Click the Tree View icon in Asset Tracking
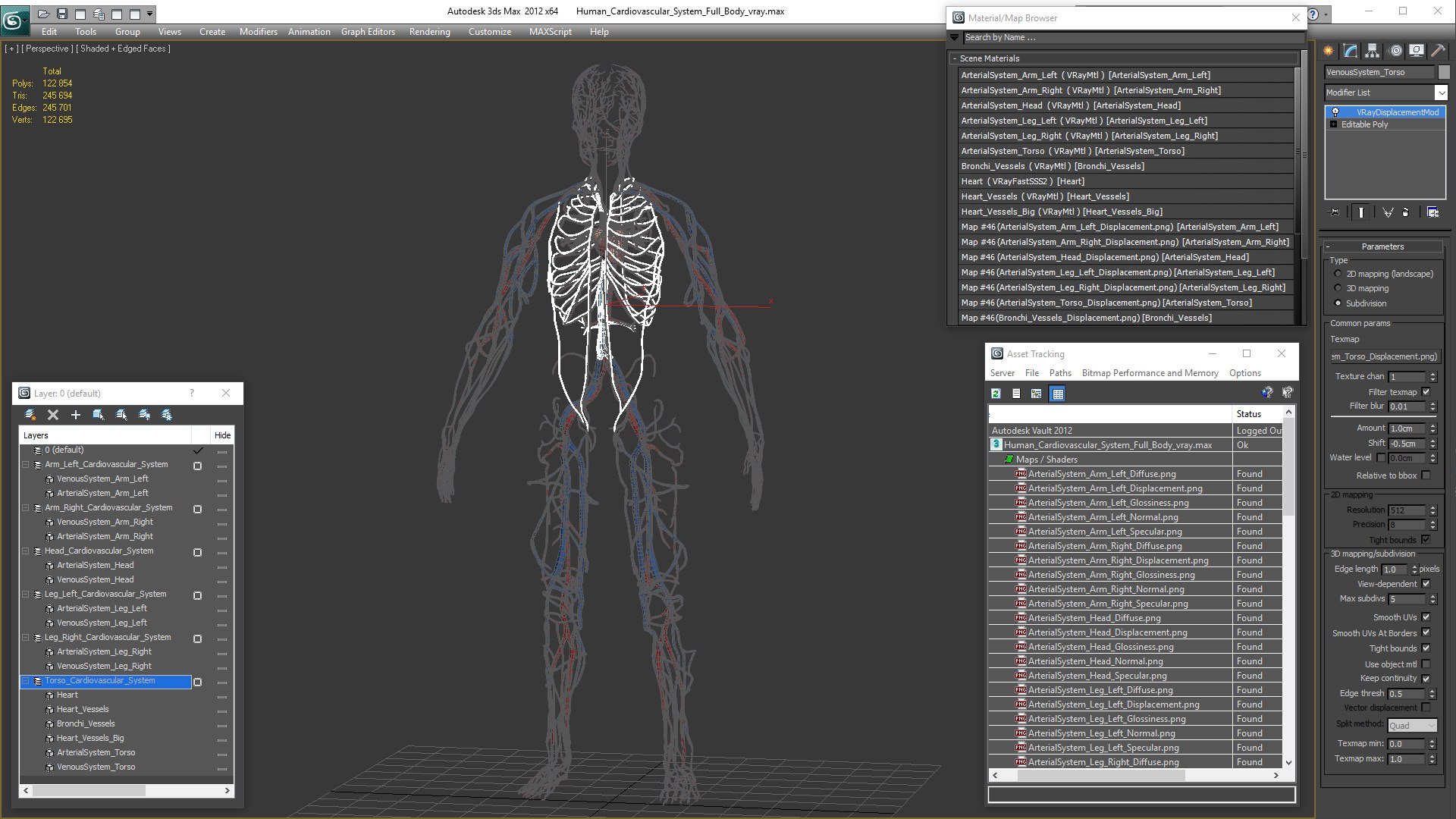This screenshot has height=819, width=1456. (1037, 394)
